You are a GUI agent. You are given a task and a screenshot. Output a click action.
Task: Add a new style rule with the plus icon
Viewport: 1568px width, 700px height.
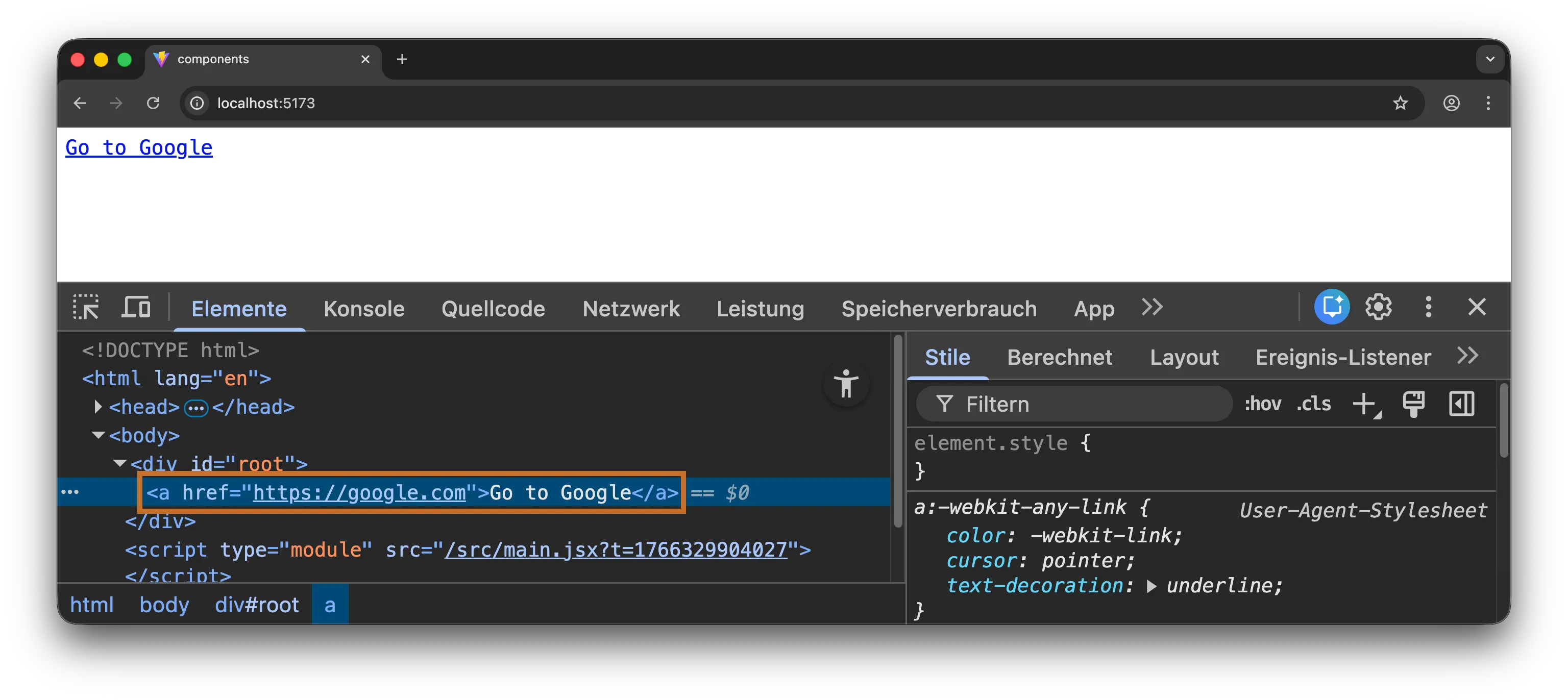[1365, 404]
